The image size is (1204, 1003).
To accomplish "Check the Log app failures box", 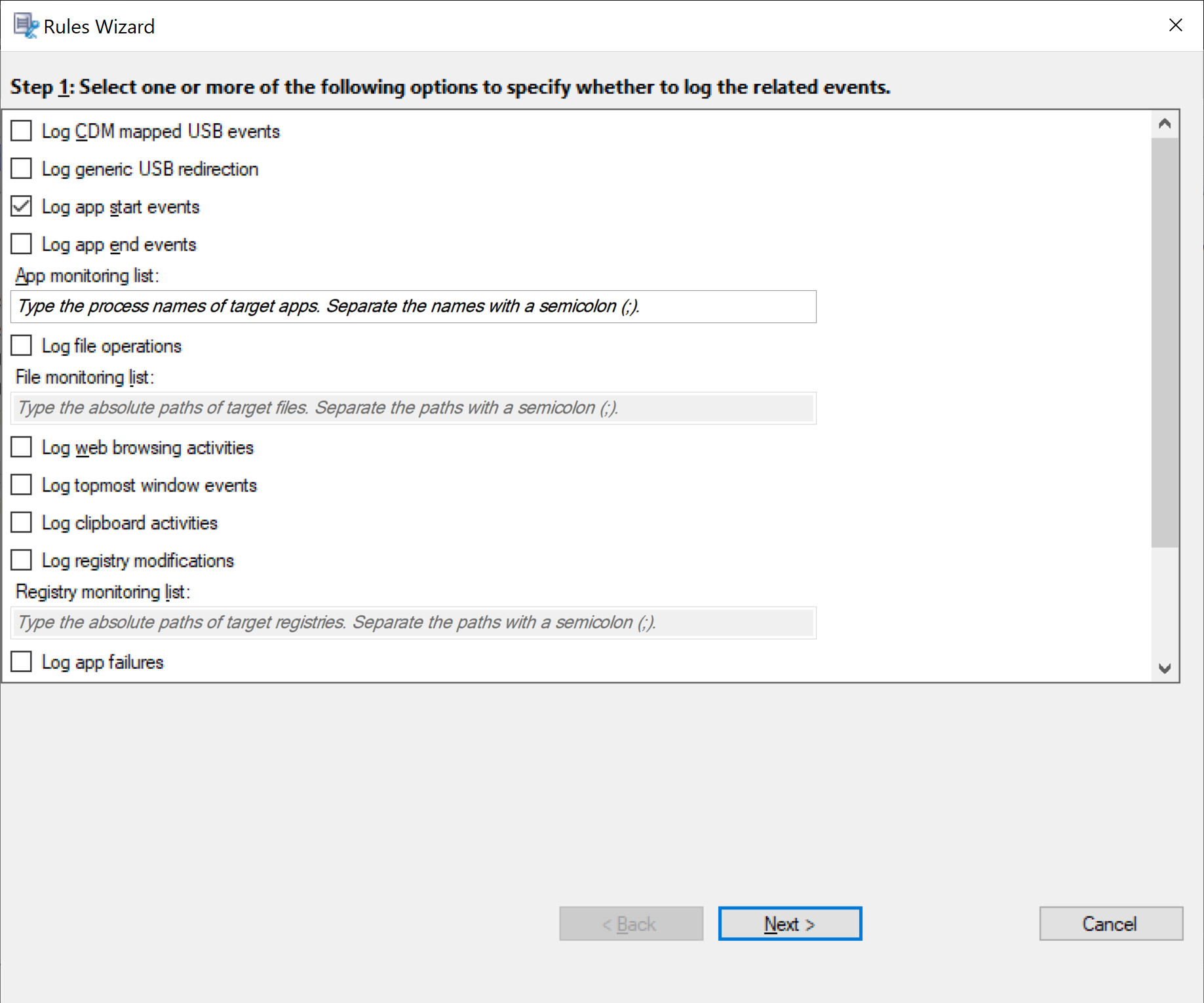I will 22,662.
